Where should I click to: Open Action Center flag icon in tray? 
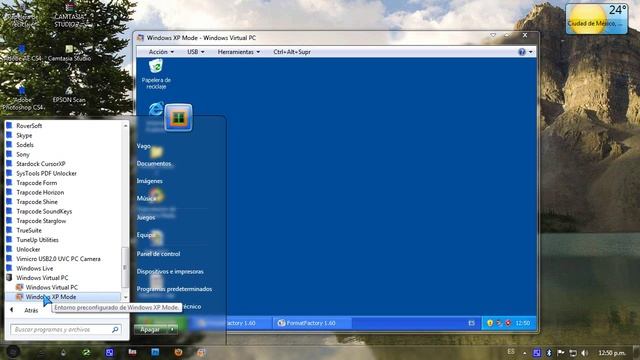(x=560, y=353)
